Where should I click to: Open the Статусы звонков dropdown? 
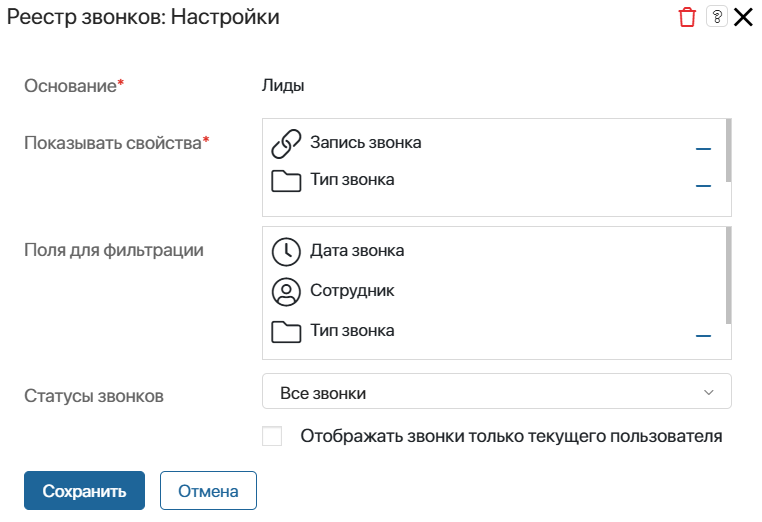pyautogui.click(x=497, y=391)
